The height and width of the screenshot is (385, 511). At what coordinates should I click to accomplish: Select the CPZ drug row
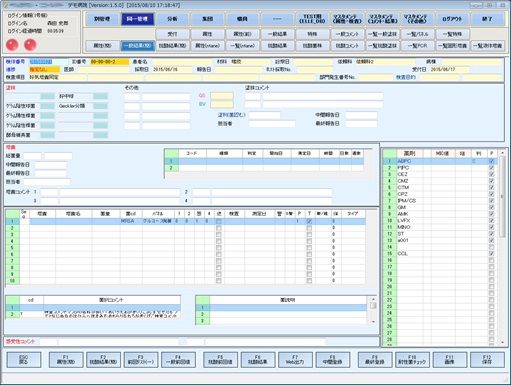point(440,194)
